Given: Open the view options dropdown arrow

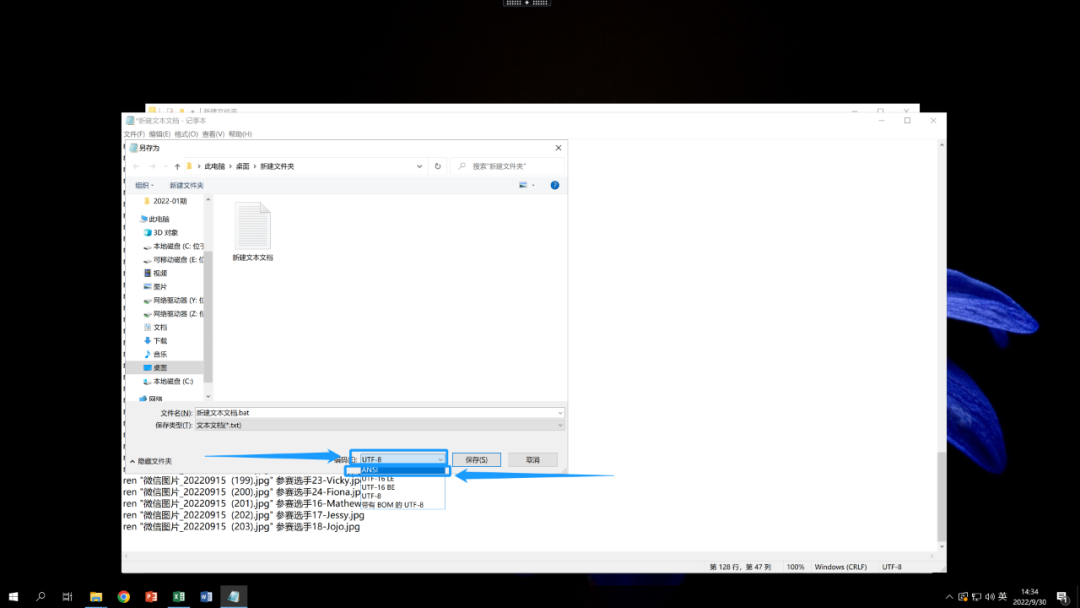Looking at the screenshot, I should (x=533, y=185).
